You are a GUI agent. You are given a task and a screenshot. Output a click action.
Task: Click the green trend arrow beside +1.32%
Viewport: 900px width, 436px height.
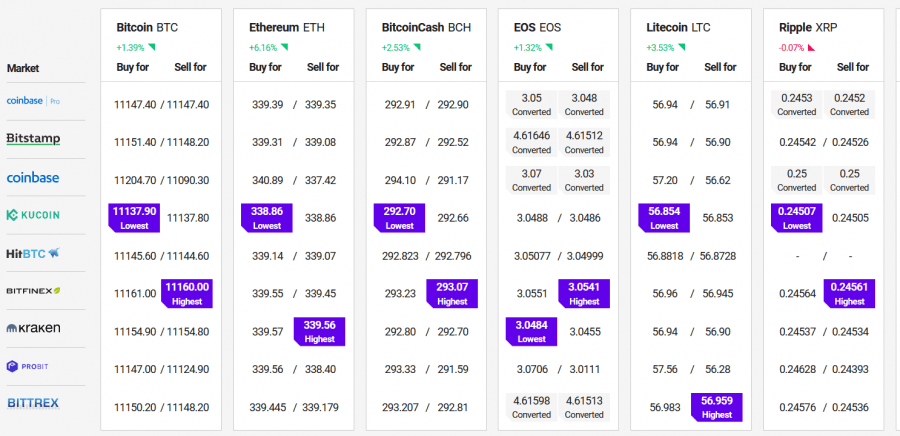point(549,47)
